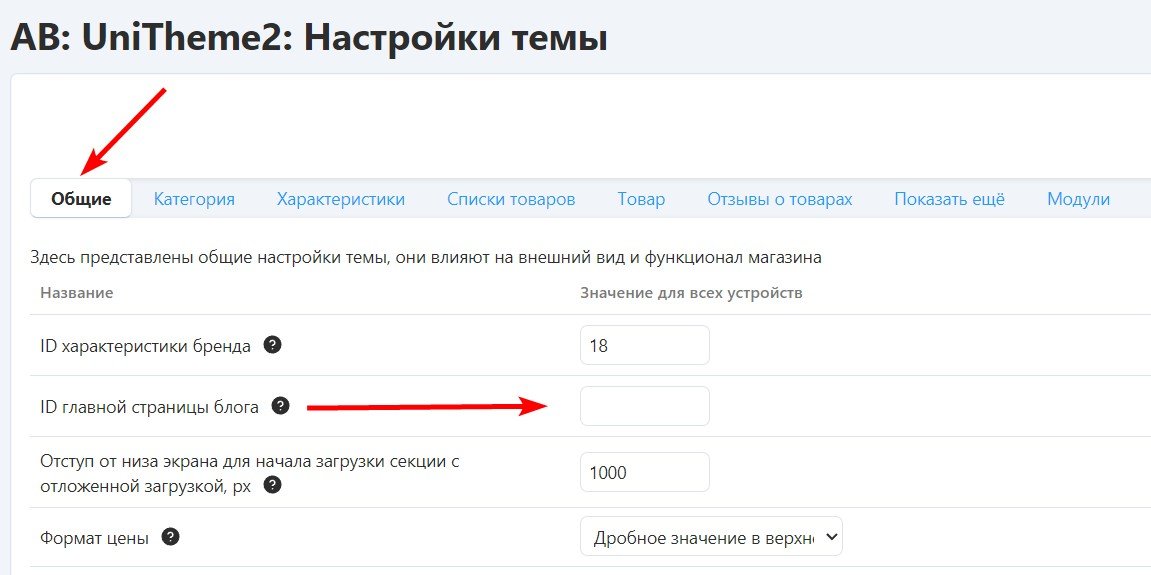Select the Списки товаров tab
The height and width of the screenshot is (575, 1151).
(511, 199)
